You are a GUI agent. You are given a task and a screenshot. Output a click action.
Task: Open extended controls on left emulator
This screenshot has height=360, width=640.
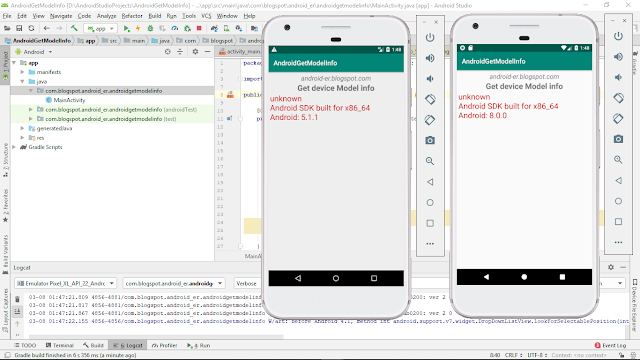click(430, 244)
